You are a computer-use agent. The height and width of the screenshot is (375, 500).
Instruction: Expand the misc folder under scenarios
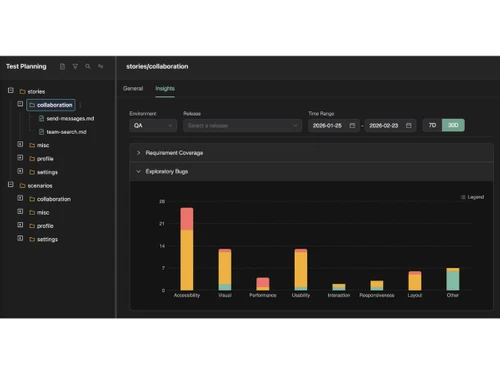point(20,212)
